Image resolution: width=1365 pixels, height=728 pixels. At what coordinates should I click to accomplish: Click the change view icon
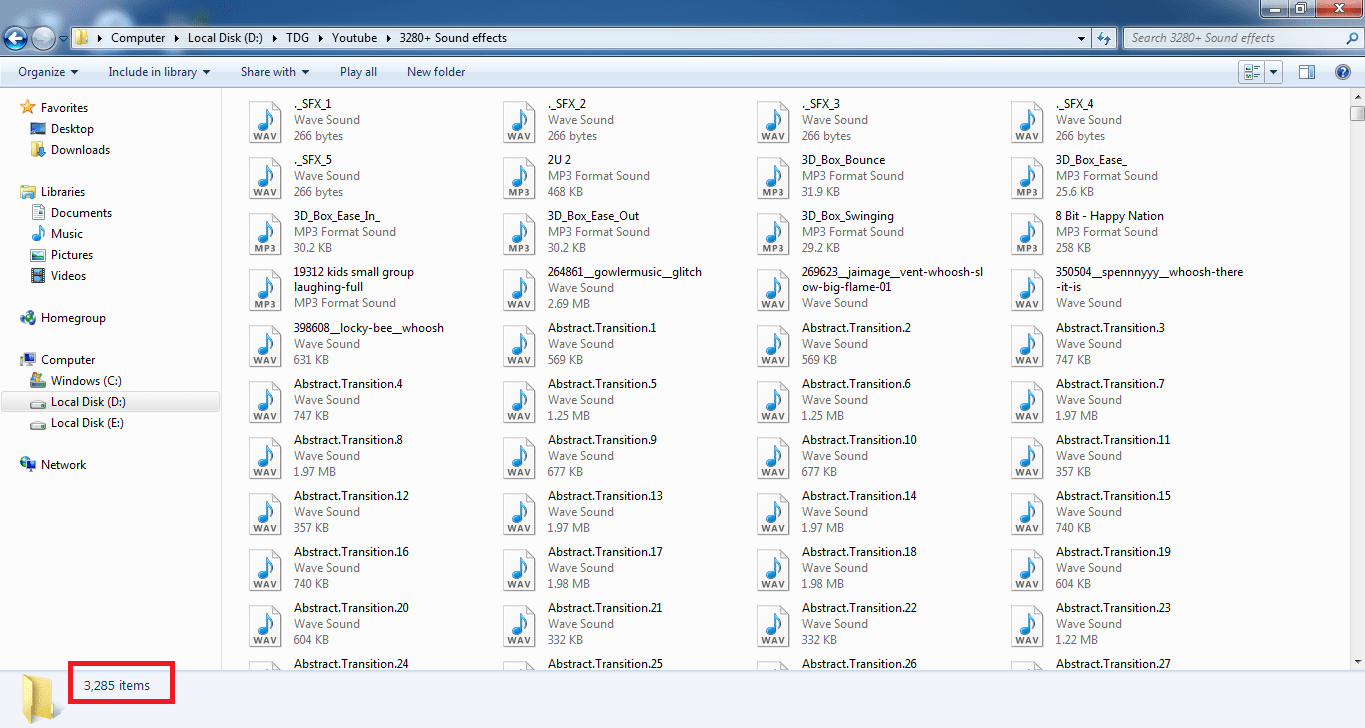tap(1251, 72)
